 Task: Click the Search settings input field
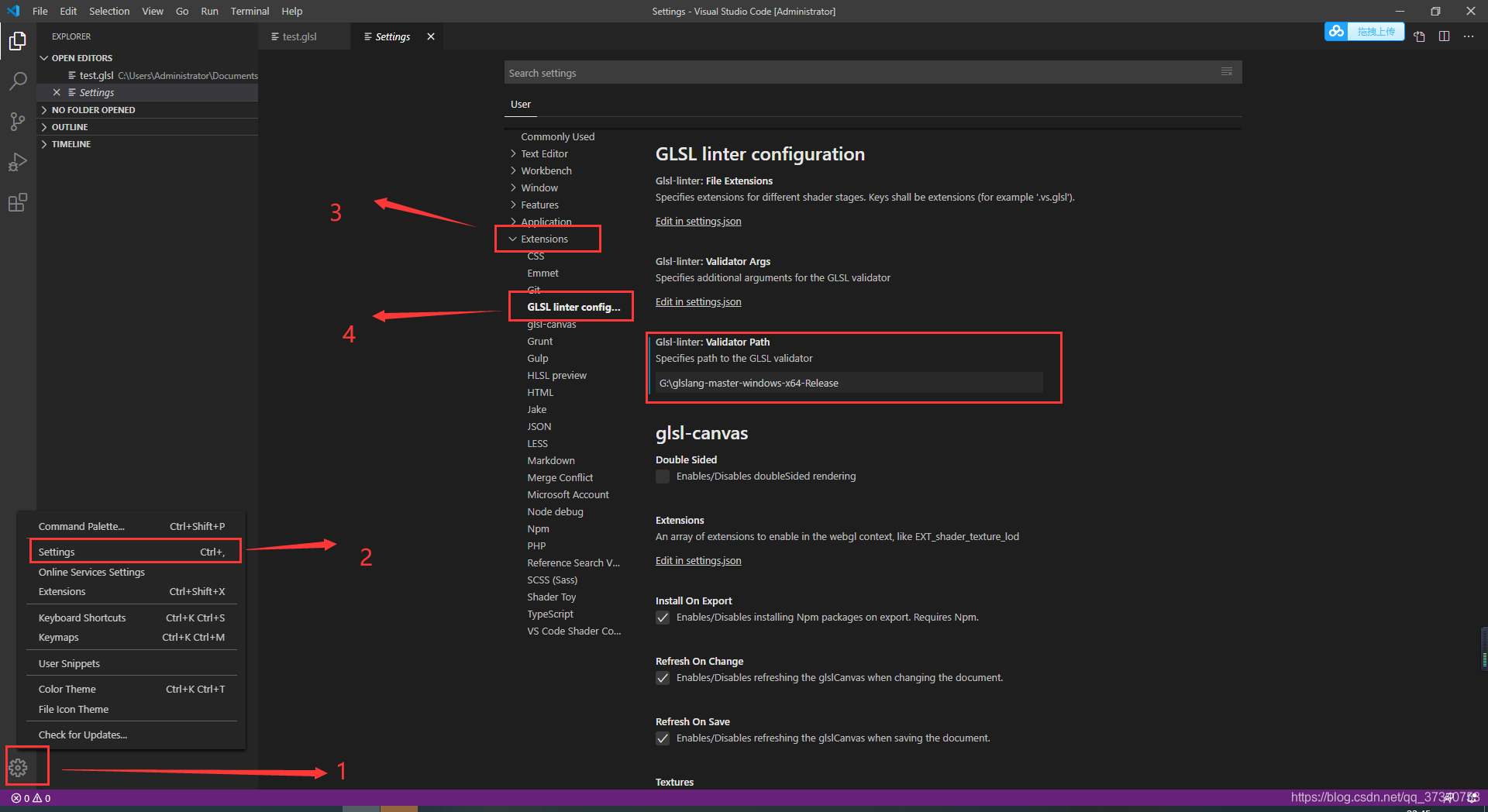pos(860,73)
